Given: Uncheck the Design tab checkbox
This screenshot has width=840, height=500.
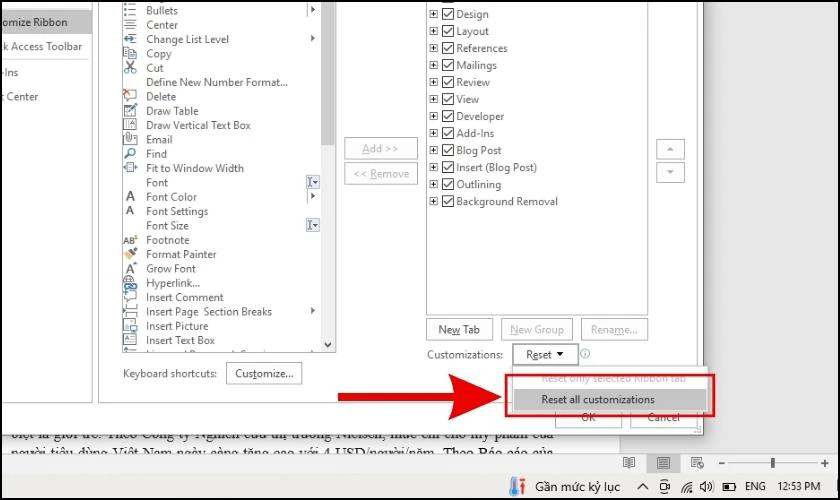Looking at the screenshot, I should (448, 14).
